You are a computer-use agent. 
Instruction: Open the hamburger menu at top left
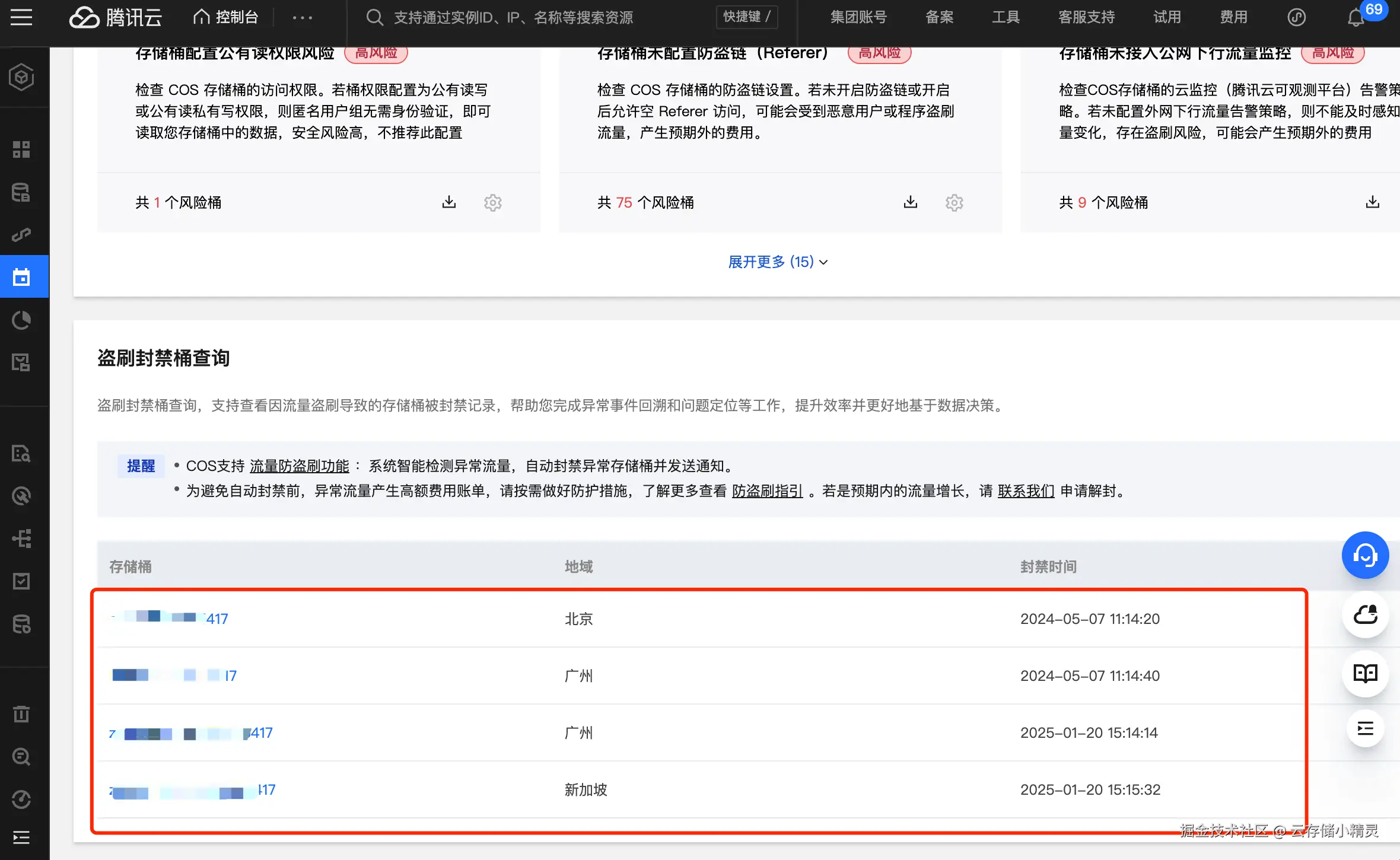[21, 17]
